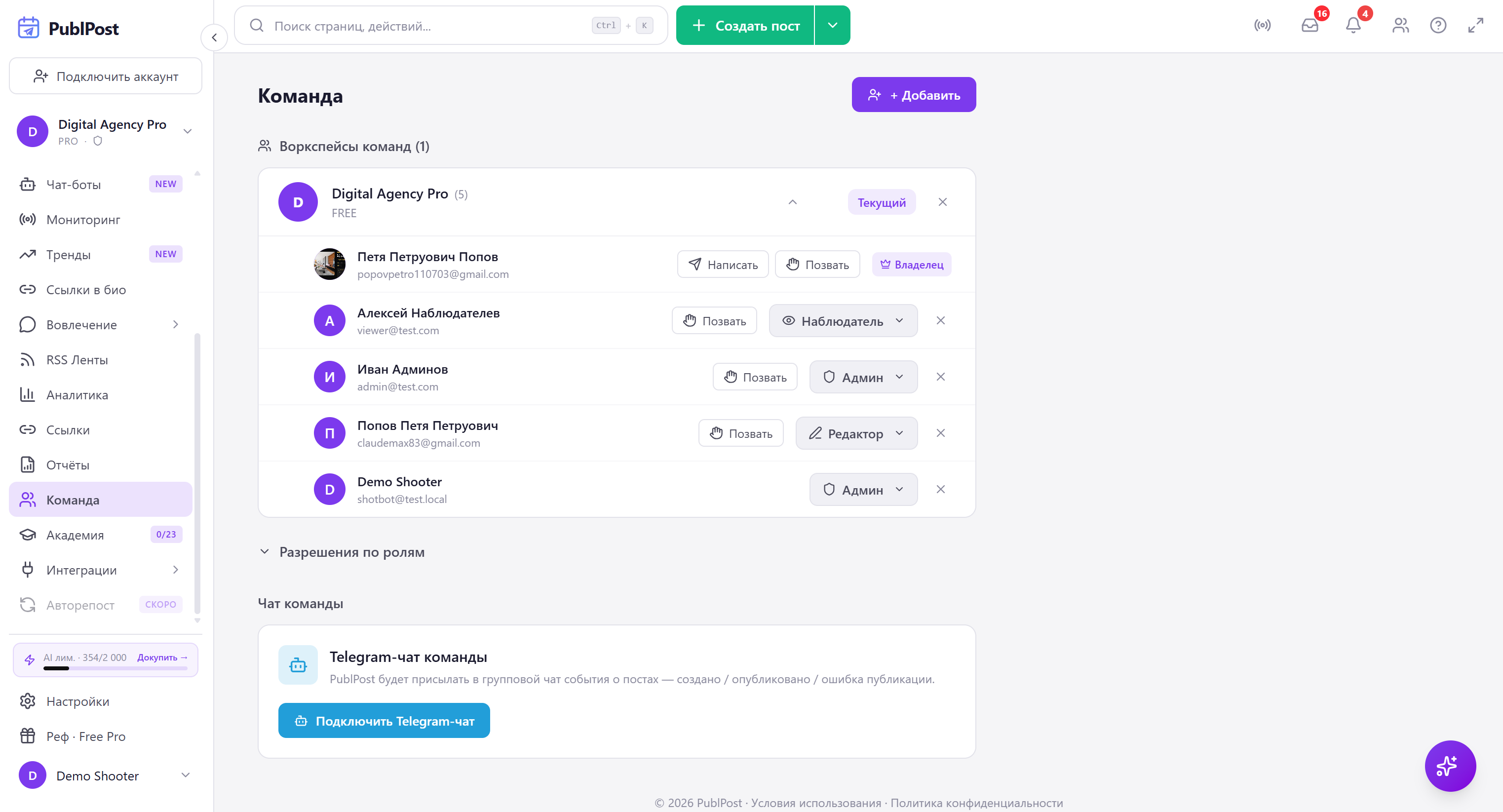The height and width of the screenshot is (812, 1503).
Task: Open notifications bell with 4 alerts
Action: click(x=1353, y=26)
